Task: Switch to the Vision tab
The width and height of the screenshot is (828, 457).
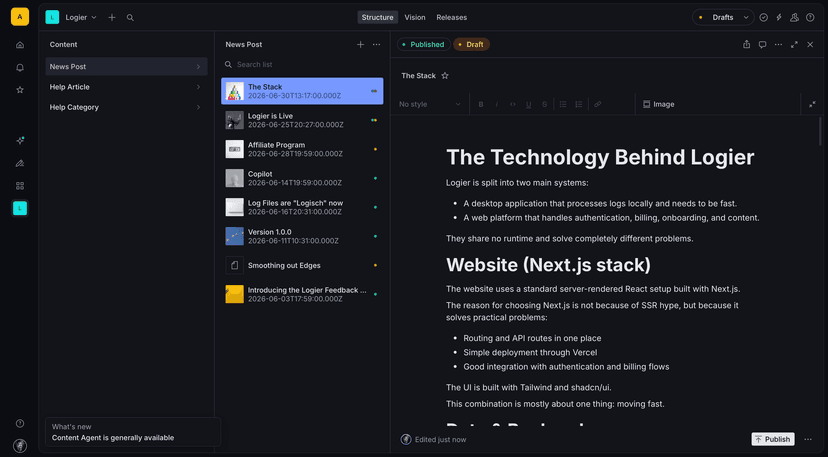Action: pyautogui.click(x=415, y=17)
